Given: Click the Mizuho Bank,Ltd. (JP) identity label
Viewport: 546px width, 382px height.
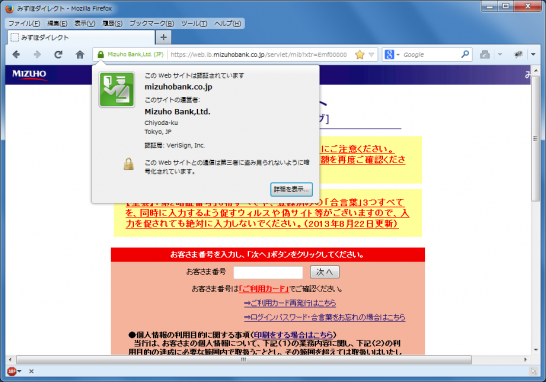Looking at the screenshot, I should (x=135, y=55).
